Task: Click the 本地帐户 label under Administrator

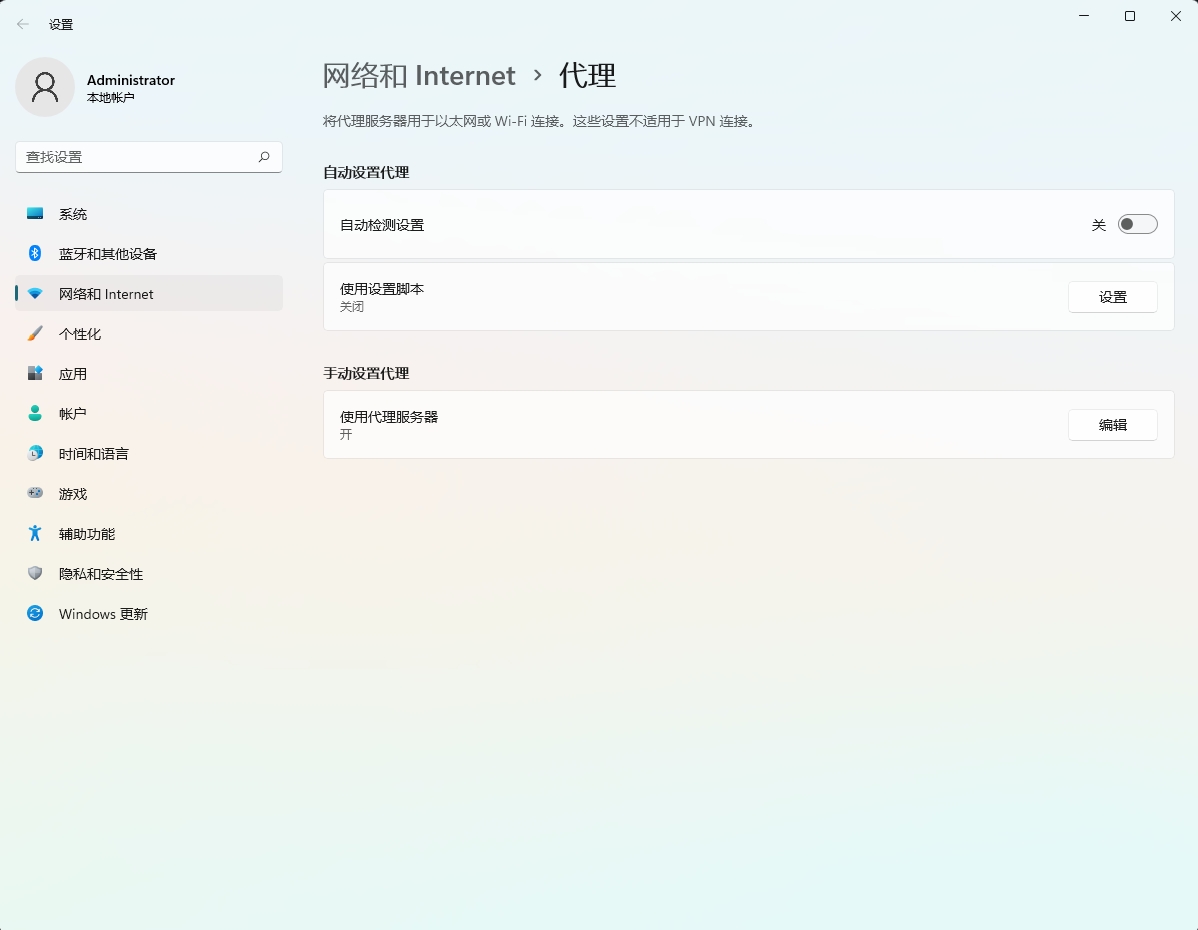Action: [111, 98]
